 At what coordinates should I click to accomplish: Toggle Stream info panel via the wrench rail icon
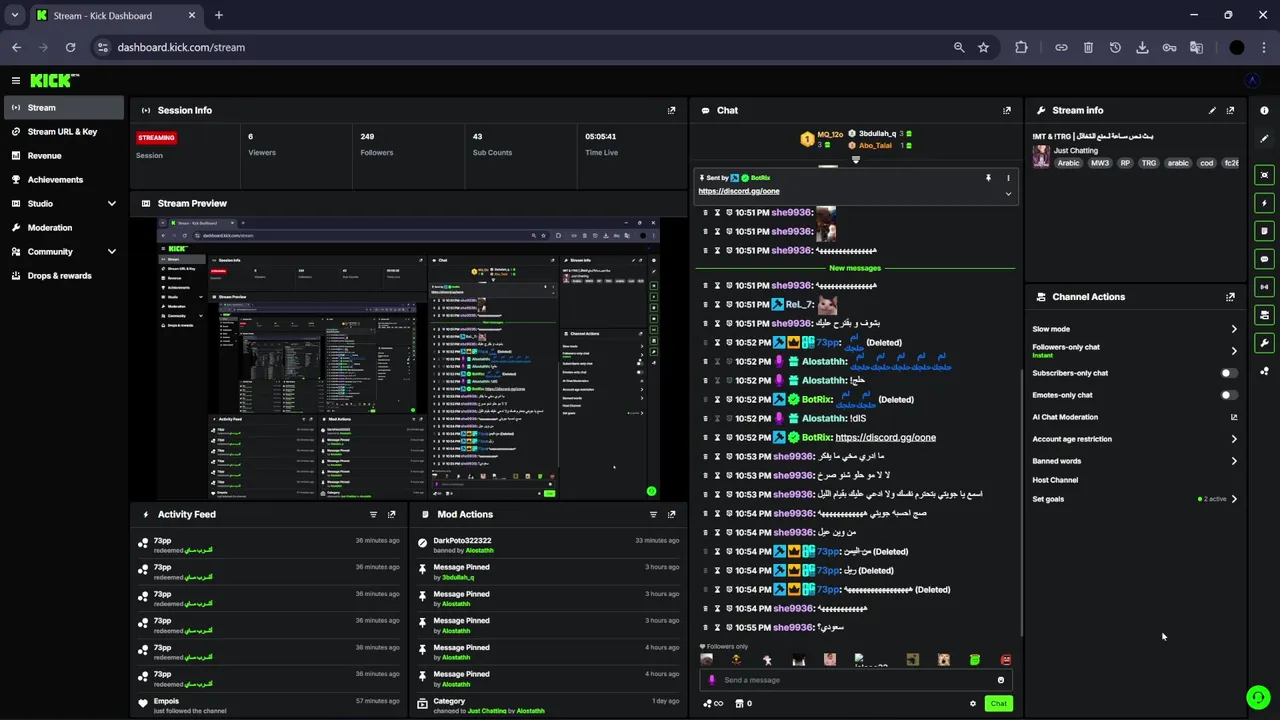coord(1264,343)
